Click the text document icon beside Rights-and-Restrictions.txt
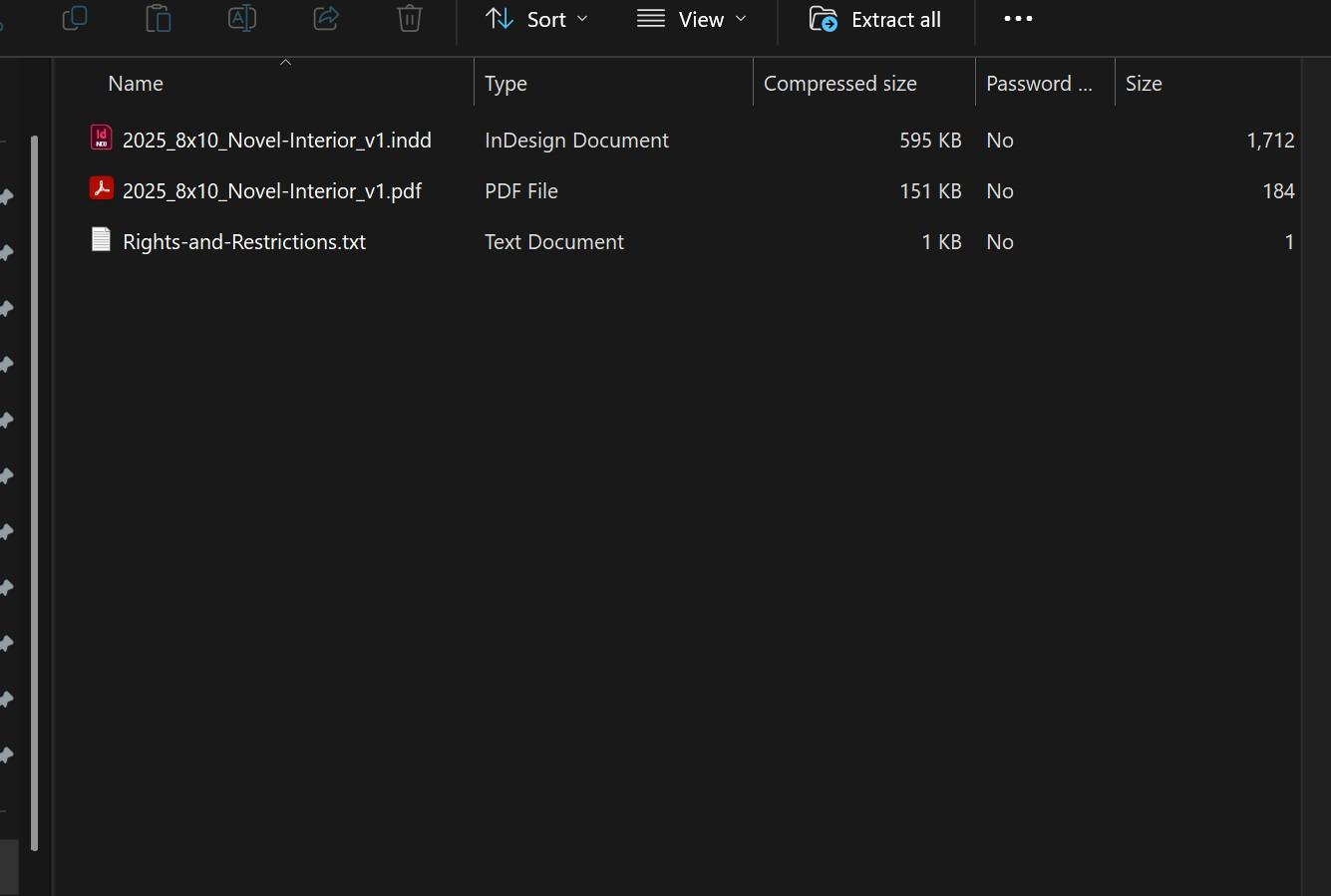This screenshot has height=896, width=1331. point(101,239)
